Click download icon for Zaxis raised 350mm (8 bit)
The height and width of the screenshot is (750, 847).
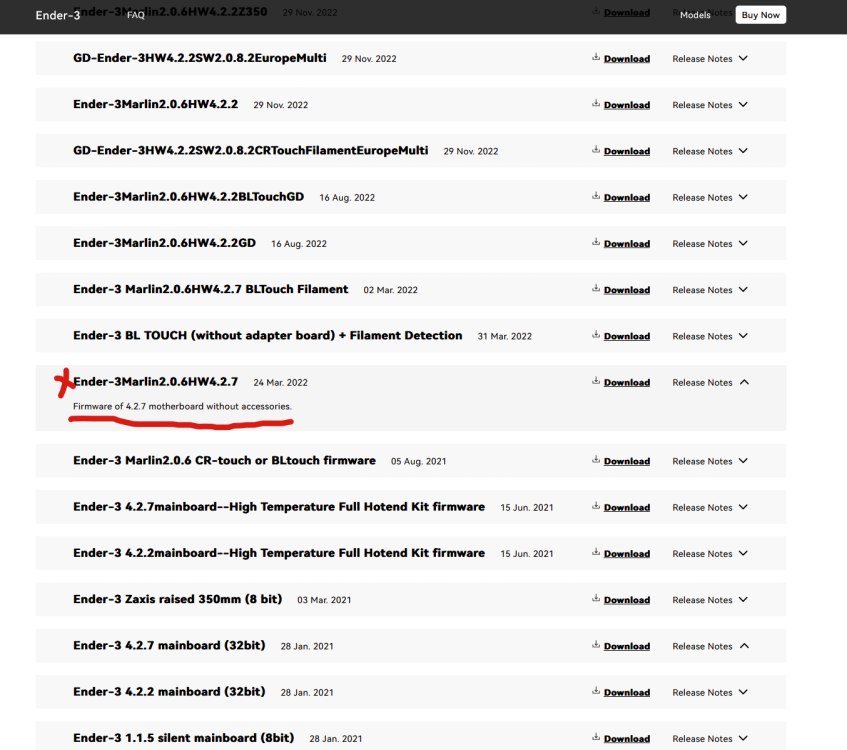596,599
